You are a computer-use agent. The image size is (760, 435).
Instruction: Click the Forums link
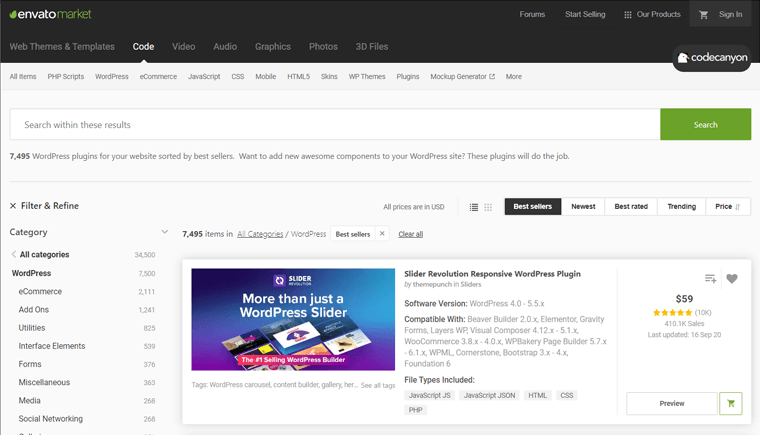(x=532, y=15)
